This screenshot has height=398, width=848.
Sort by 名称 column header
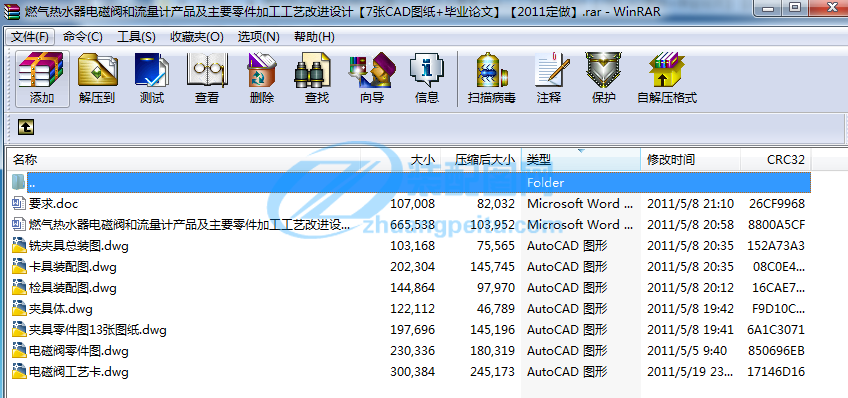tap(184, 160)
